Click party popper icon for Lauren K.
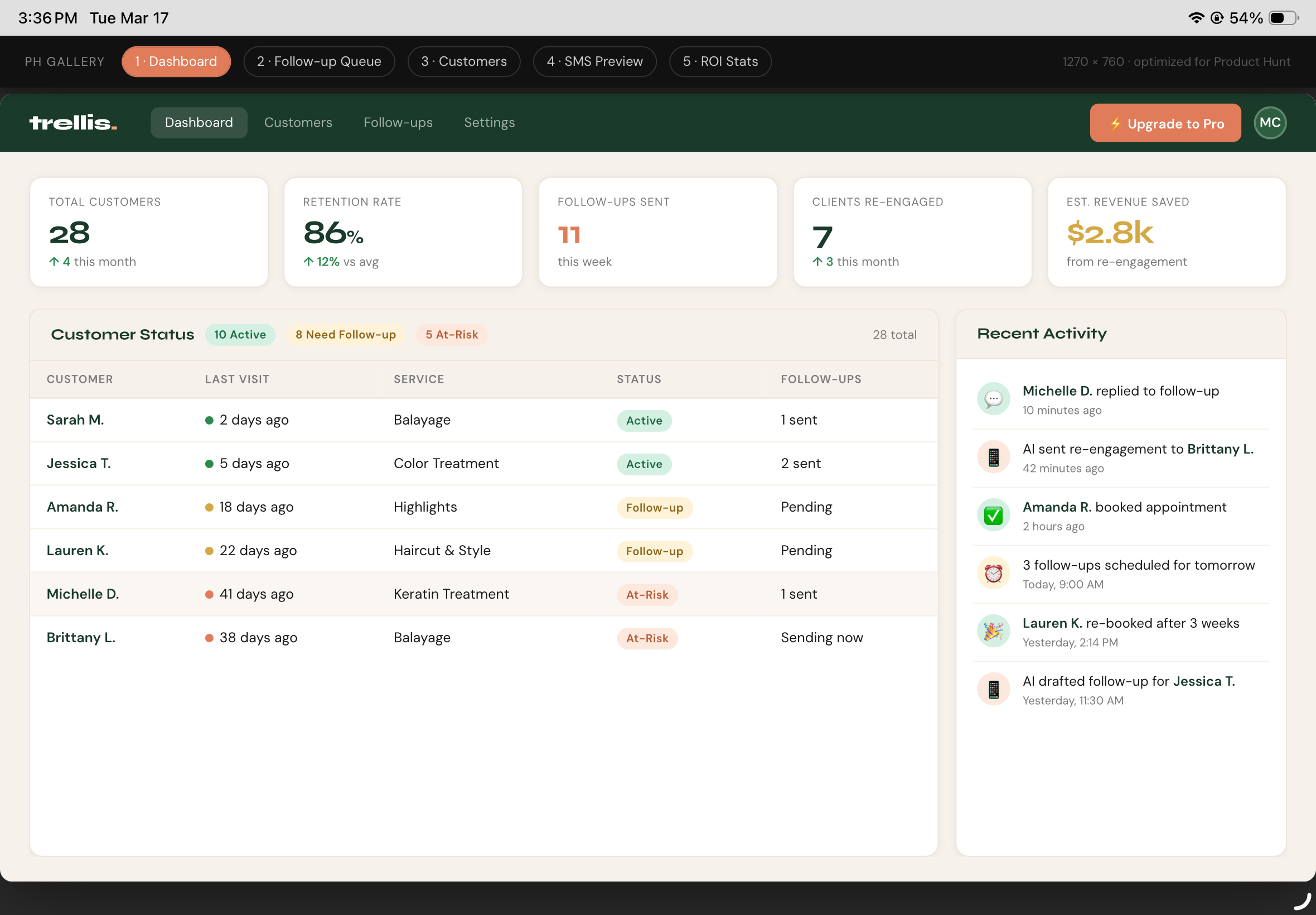 (993, 631)
